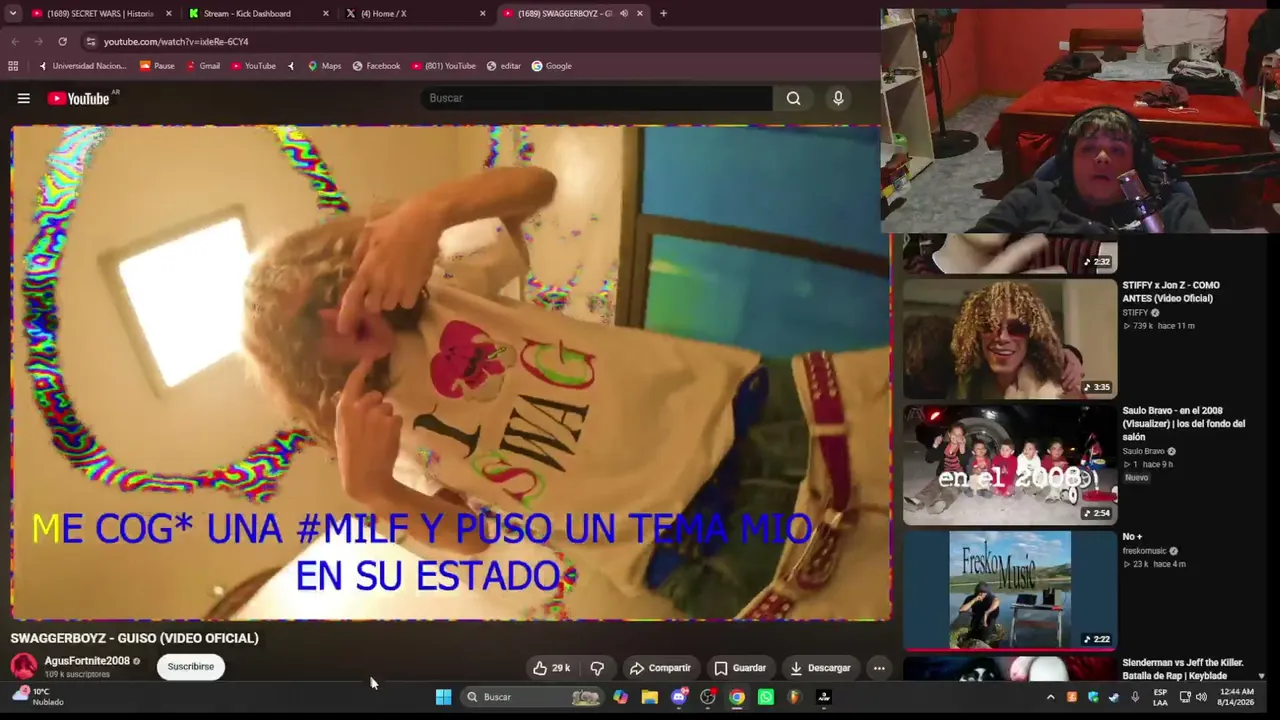The width and height of the screenshot is (1280, 720).
Task: Click the address bar URL youtube.com/watch
Action: pyautogui.click(x=176, y=42)
